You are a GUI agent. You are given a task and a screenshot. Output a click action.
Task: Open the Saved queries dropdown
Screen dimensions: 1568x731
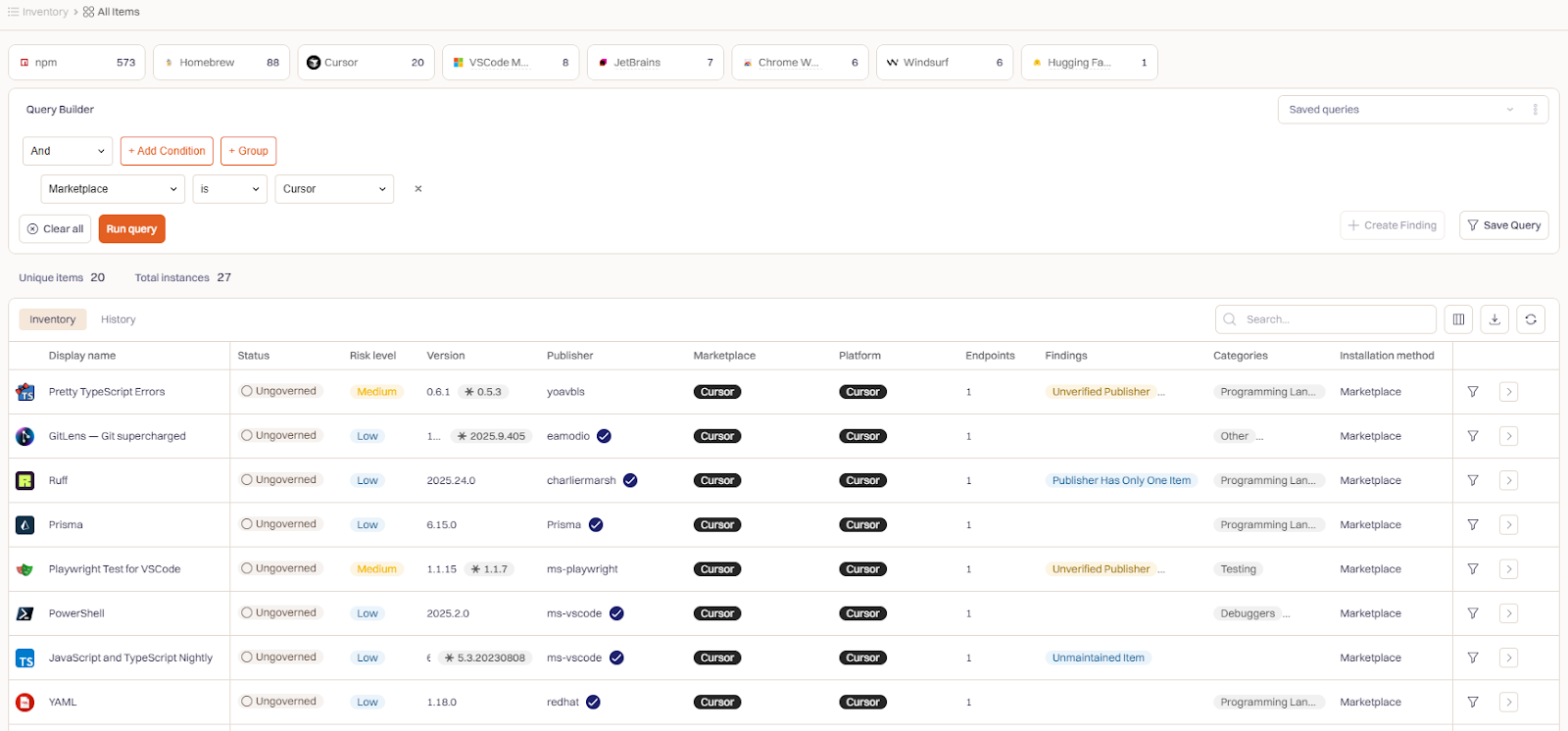(1401, 110)
